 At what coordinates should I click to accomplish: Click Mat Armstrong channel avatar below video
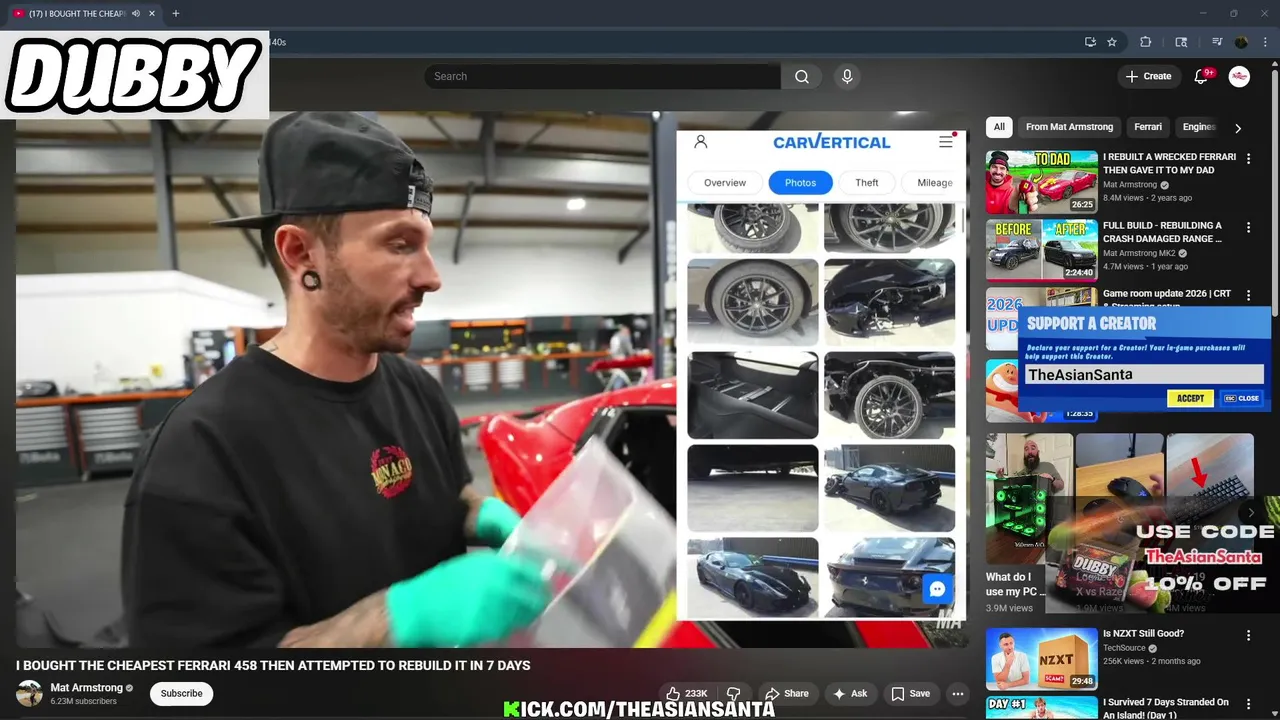click(x=30, y=693)
